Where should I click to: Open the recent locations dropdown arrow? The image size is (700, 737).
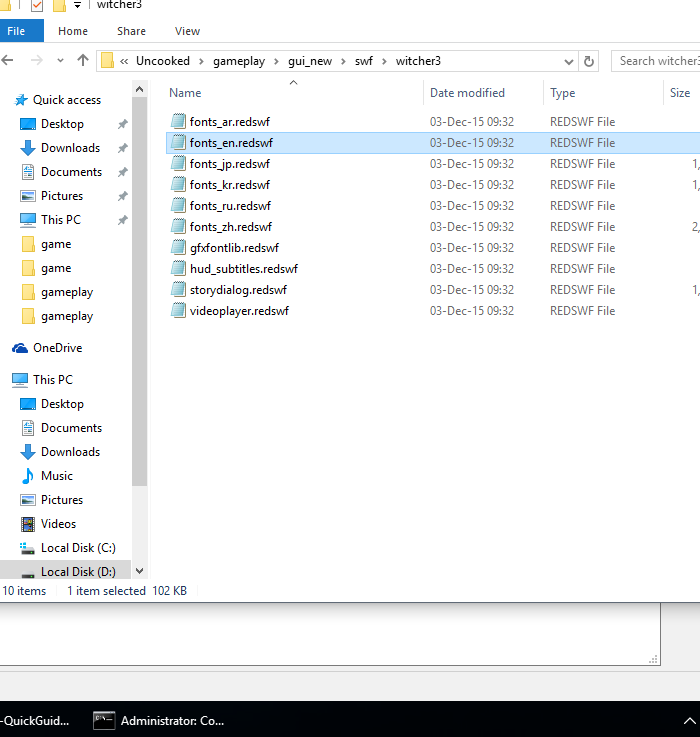click(60, 61)
